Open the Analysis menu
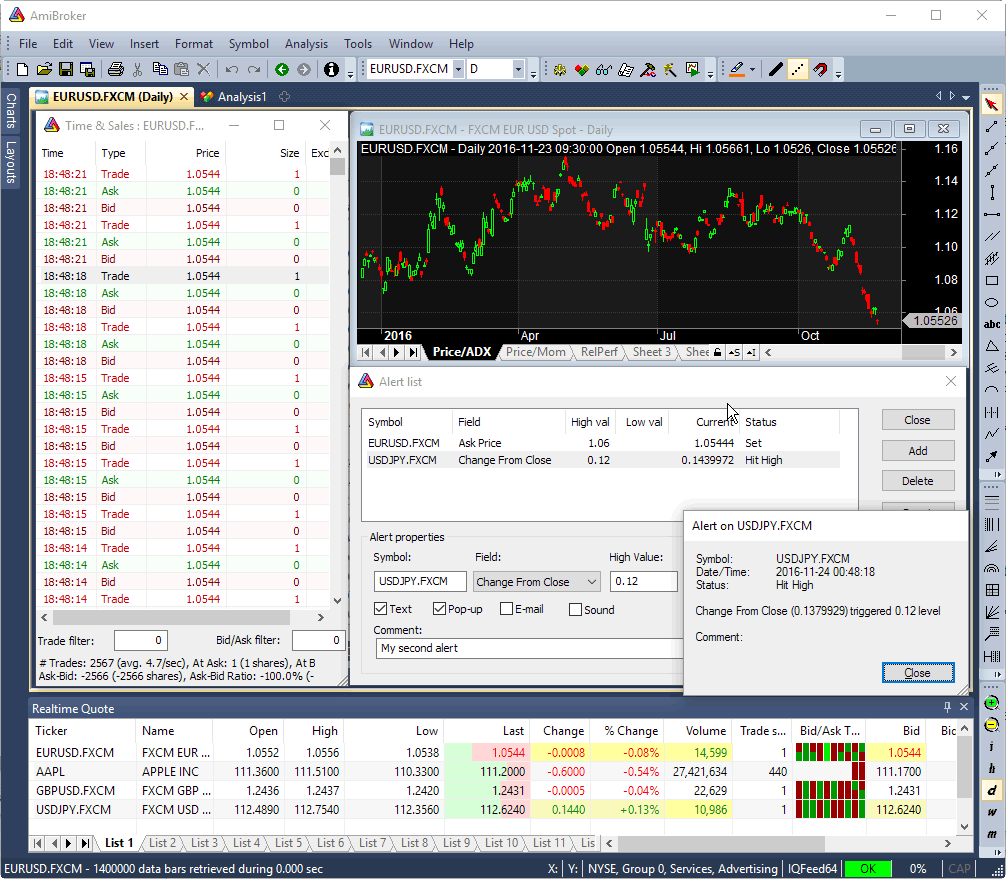This screenshot has width=1006, height=879. coord(306,44)
